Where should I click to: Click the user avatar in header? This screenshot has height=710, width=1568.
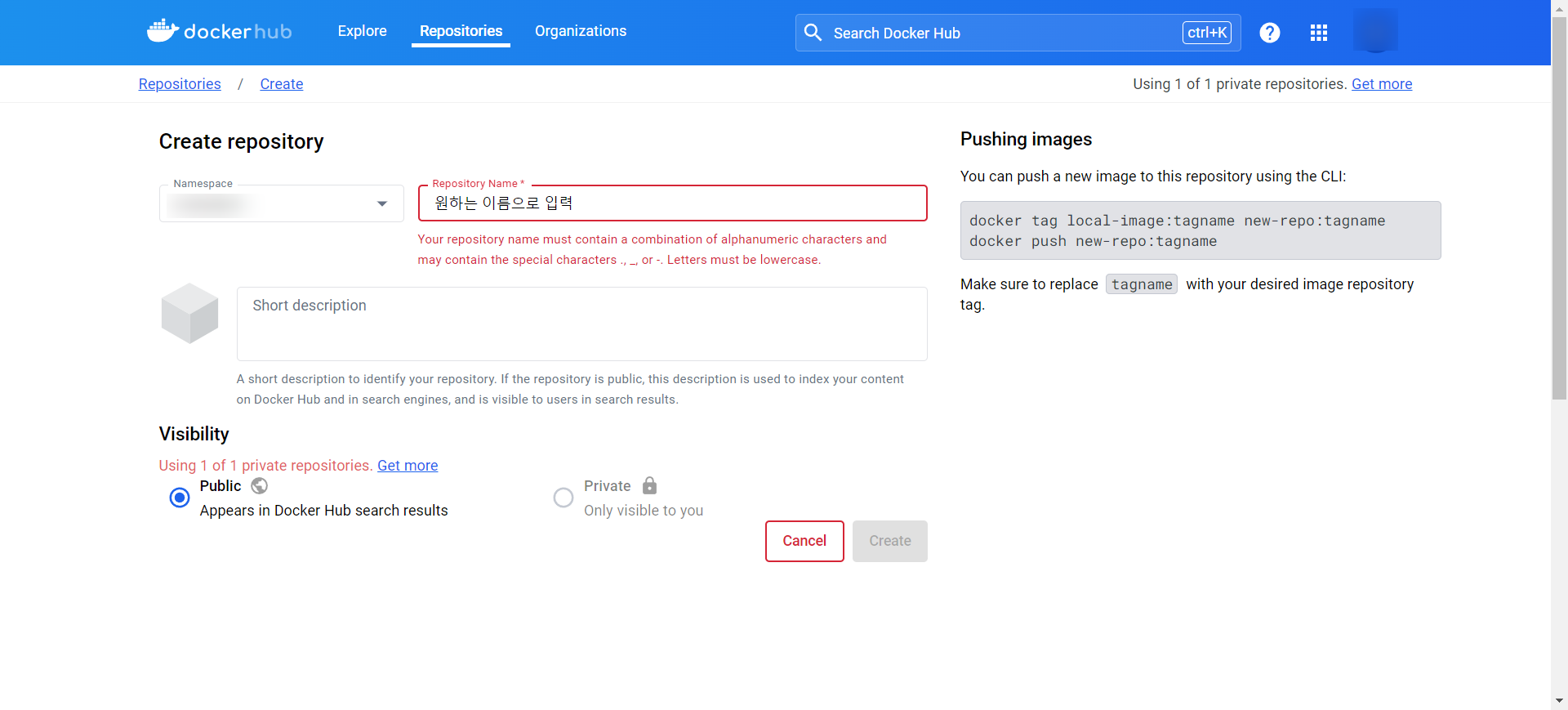pyautogui.click(x=1375, y=31)
